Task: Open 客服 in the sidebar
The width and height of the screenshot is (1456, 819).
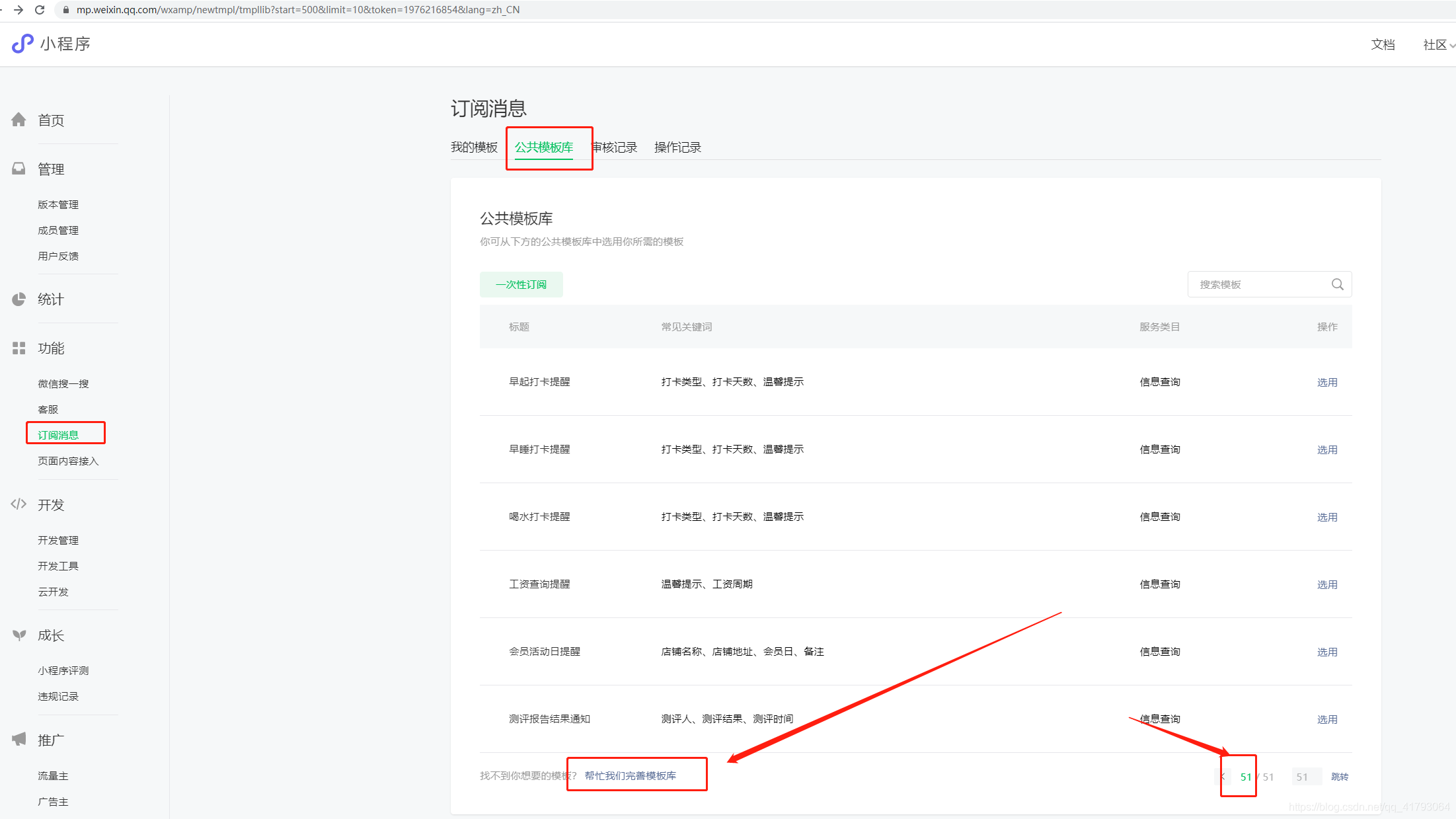Action: pos(48,409)
